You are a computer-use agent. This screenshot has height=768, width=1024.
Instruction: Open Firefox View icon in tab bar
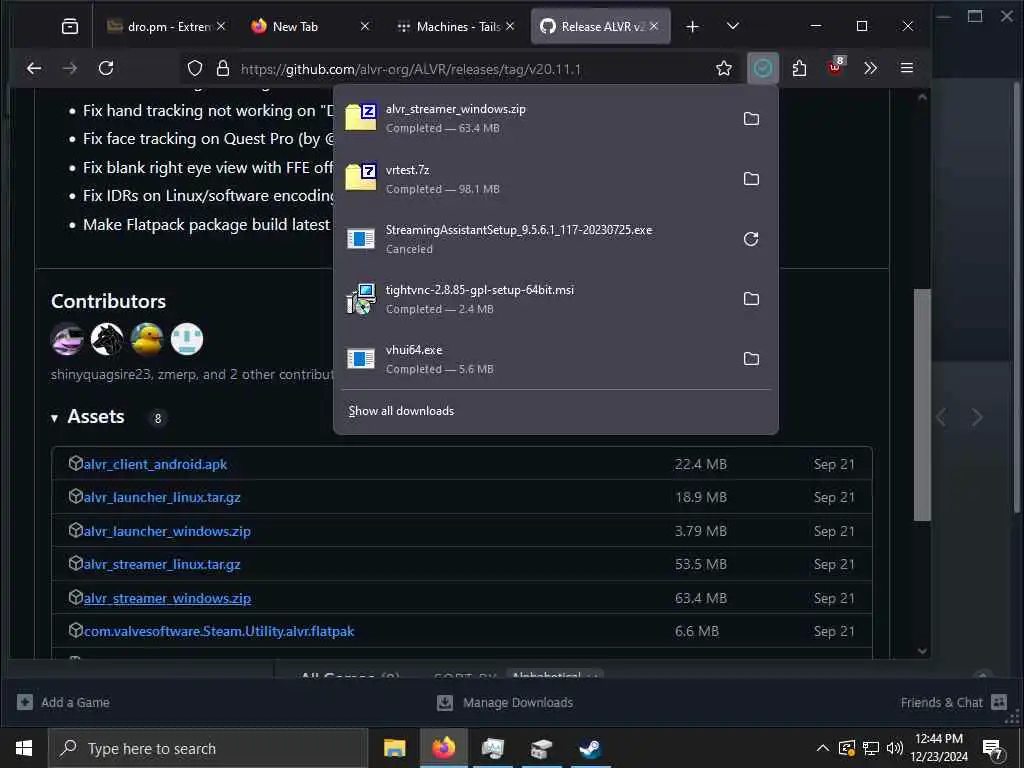[70, 26]
